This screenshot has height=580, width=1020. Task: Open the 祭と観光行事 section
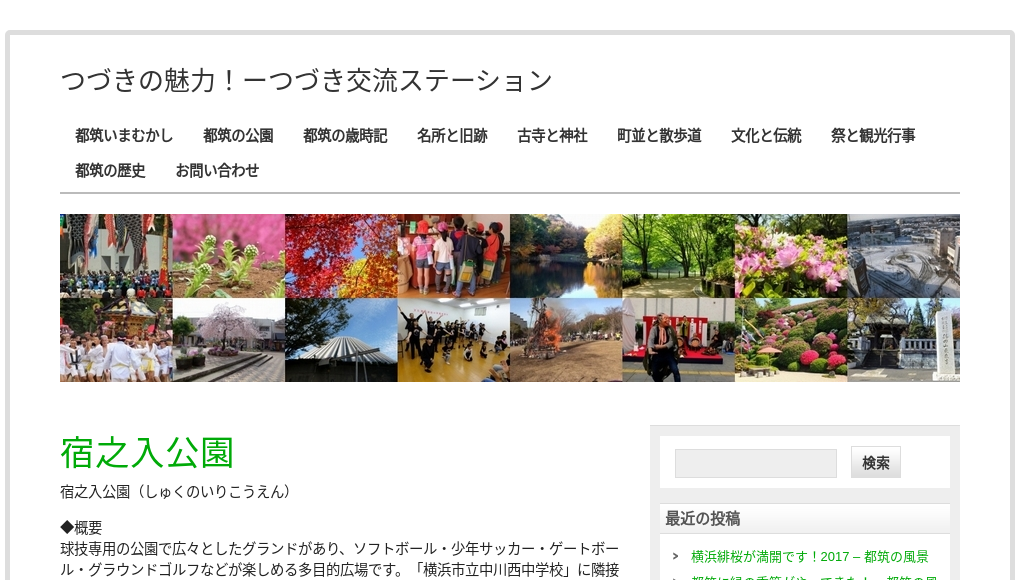pos(872,136)
